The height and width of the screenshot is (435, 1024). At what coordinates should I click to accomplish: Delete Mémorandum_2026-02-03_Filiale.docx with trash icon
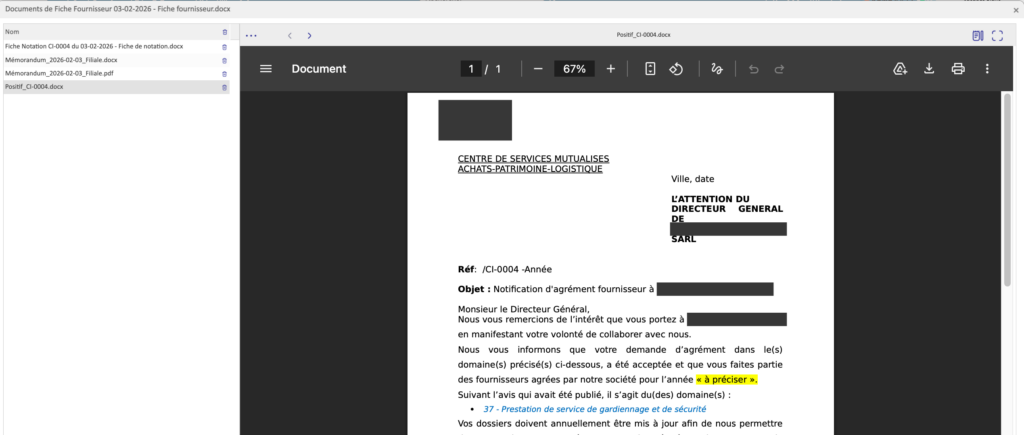[x=224, y=60]
